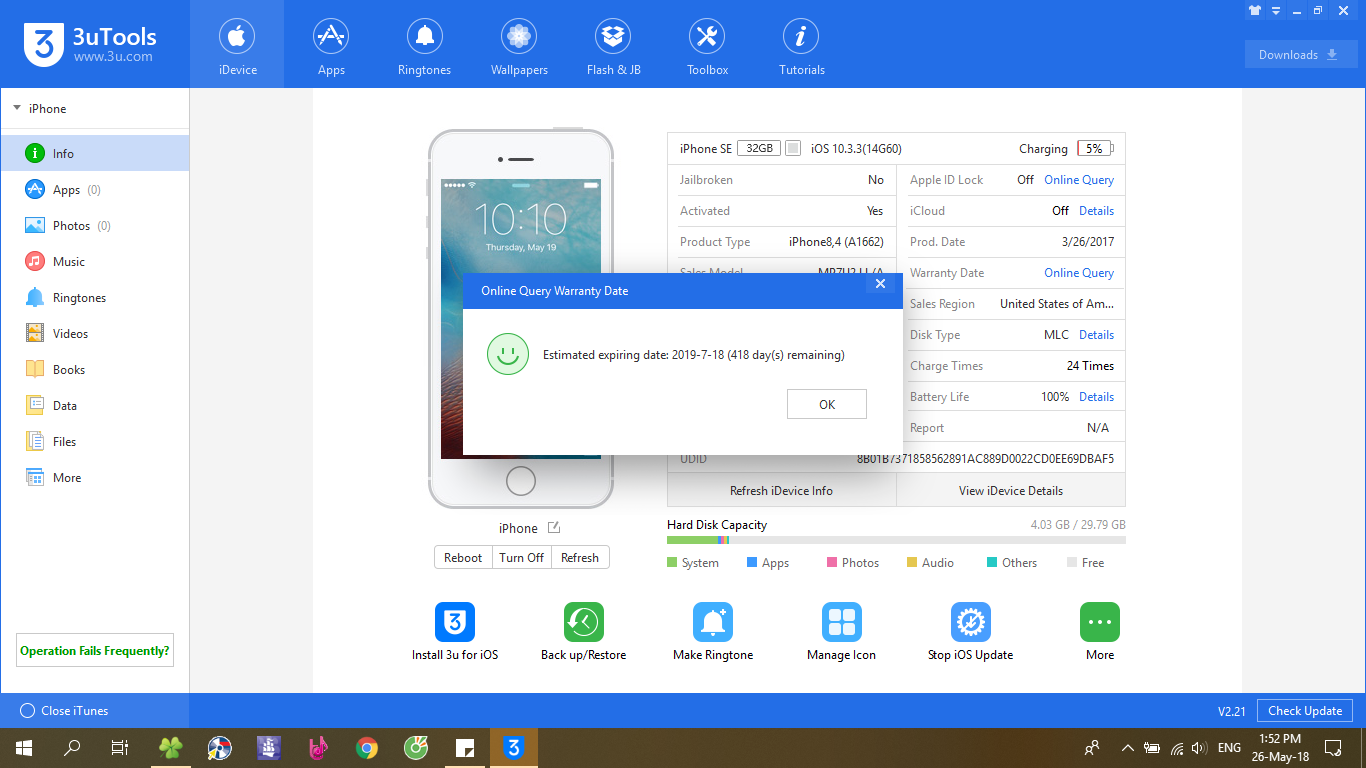Expand the More tools button
Viewport: 1366px width, 768px height.
(1099, 622)
